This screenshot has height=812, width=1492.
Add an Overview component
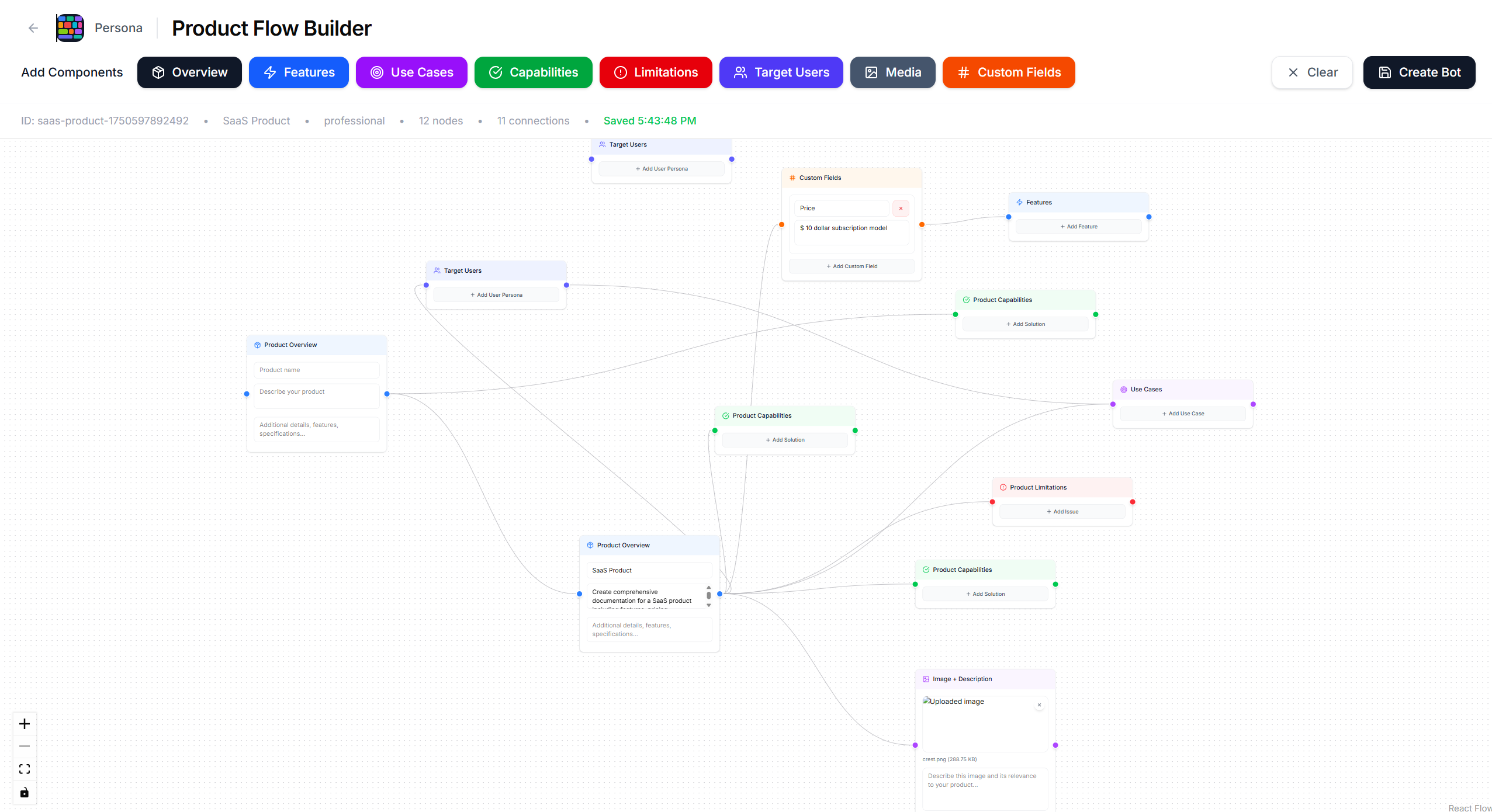point(189,72)
